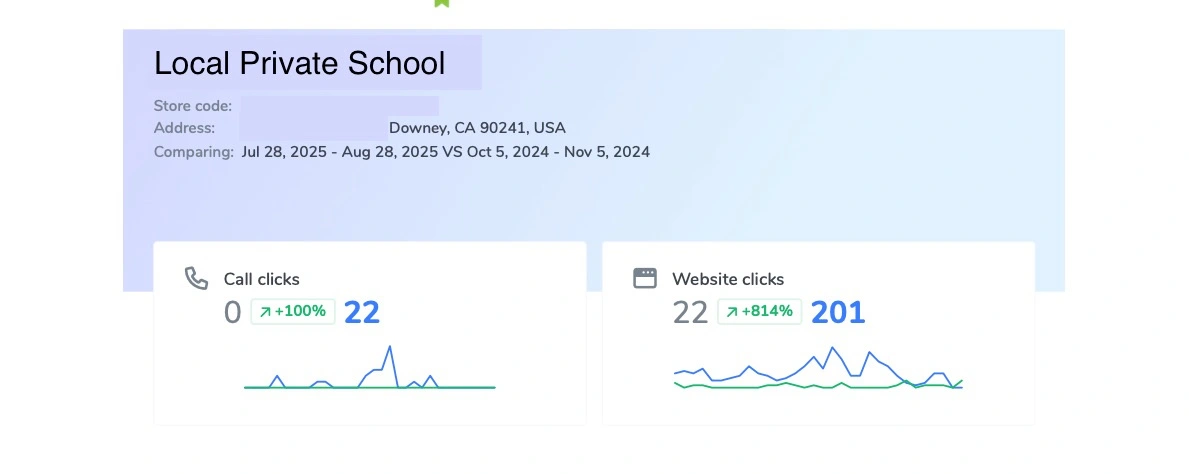
Task: Click the gray previous website clicks value 22
Action: coord(690,312)
